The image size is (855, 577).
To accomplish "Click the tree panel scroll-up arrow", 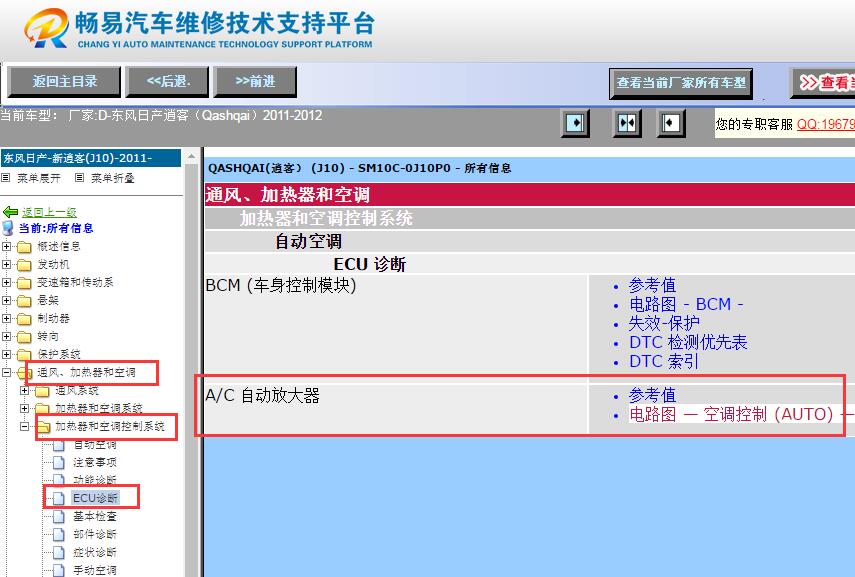I will 191,157.
